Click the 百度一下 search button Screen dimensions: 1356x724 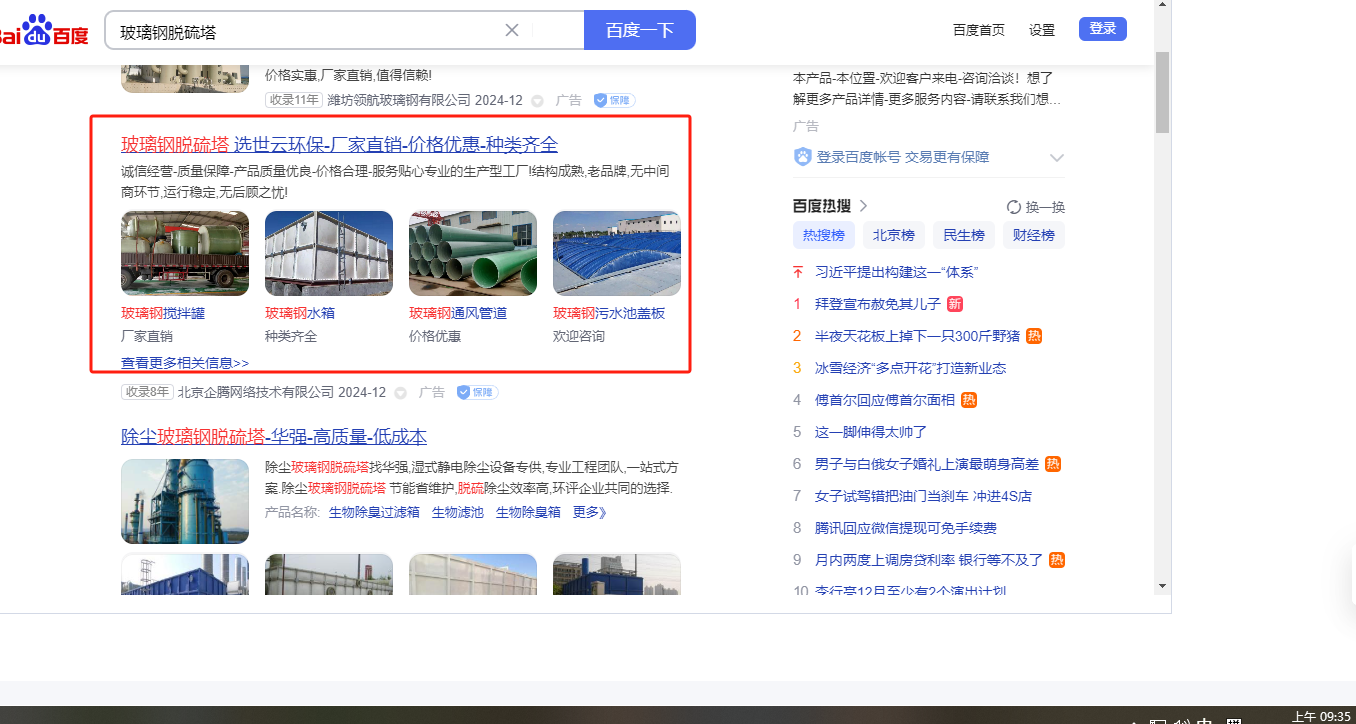coord(639,30)
